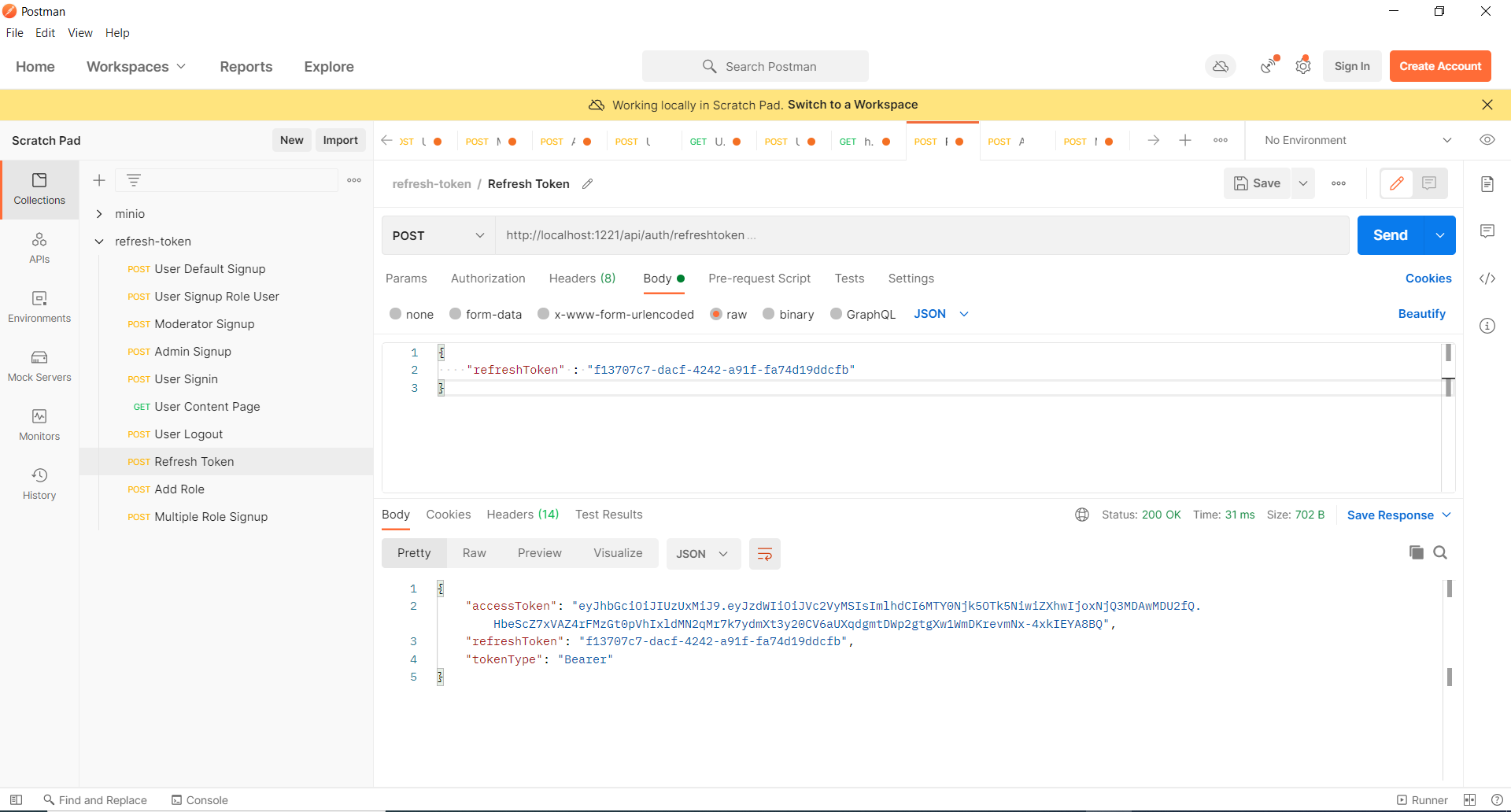Open collections view more options menu
This screenshot has height=812, width=1511.
(x=354, y=180)
